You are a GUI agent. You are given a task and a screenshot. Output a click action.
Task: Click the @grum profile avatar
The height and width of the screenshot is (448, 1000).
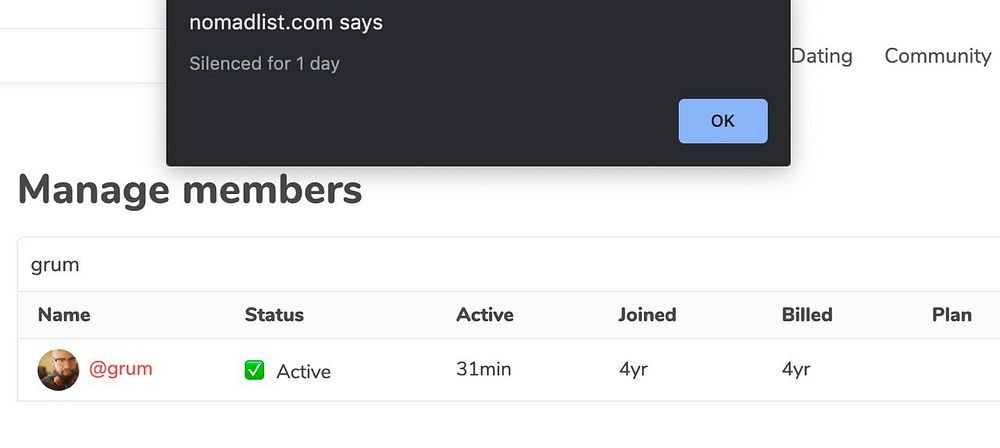point(58,370)
